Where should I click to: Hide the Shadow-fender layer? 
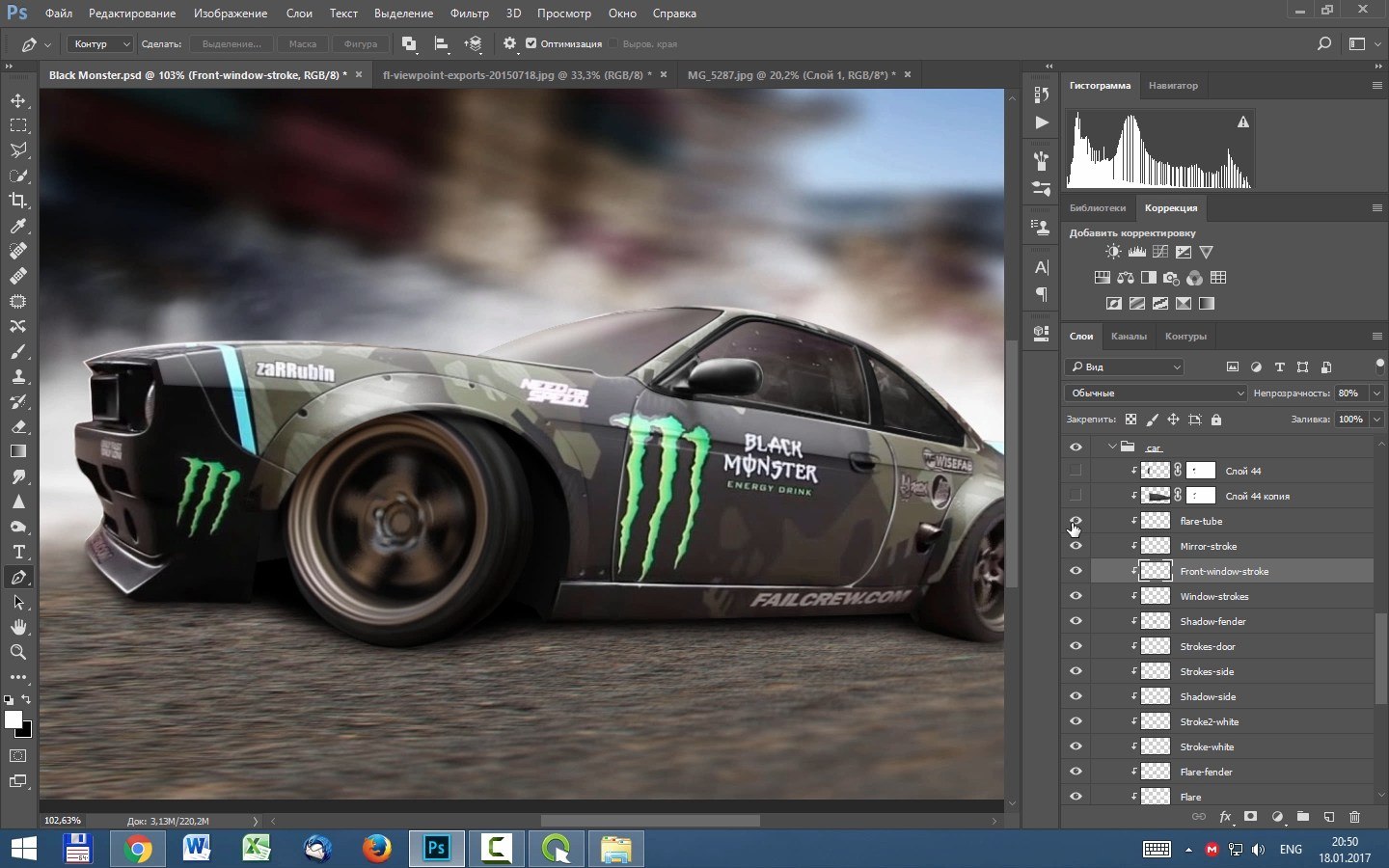coord(1076,621)
